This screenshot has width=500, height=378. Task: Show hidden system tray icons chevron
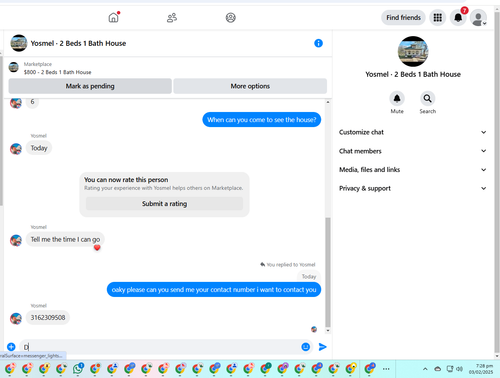(425, 369)
